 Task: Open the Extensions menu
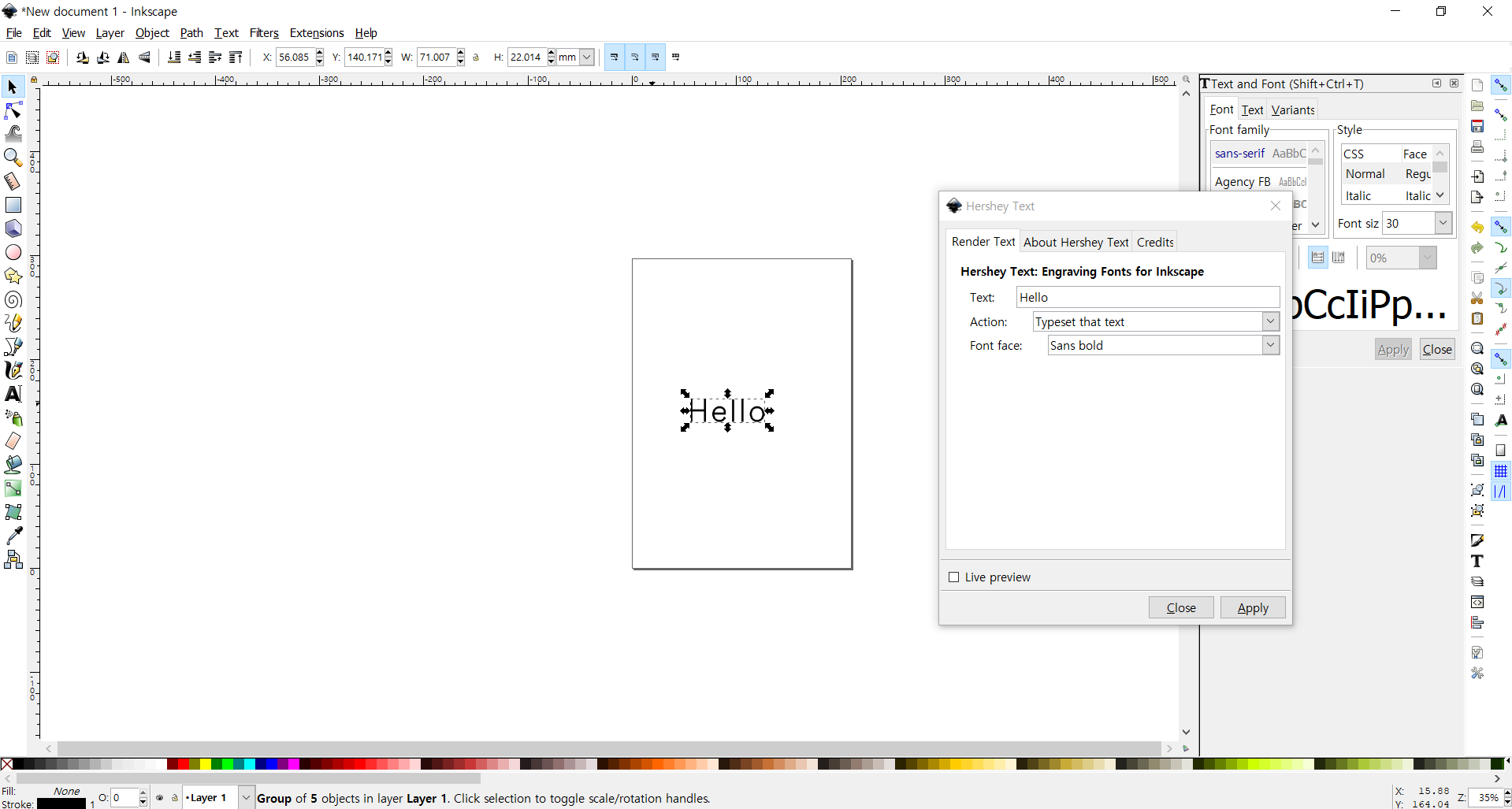coord(317,33)
